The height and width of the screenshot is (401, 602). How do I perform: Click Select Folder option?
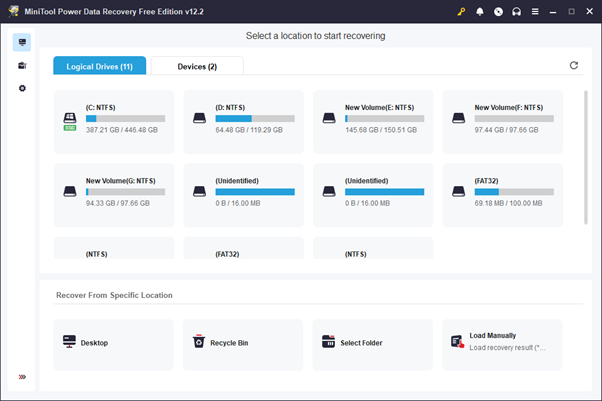(x=373, y=343)
